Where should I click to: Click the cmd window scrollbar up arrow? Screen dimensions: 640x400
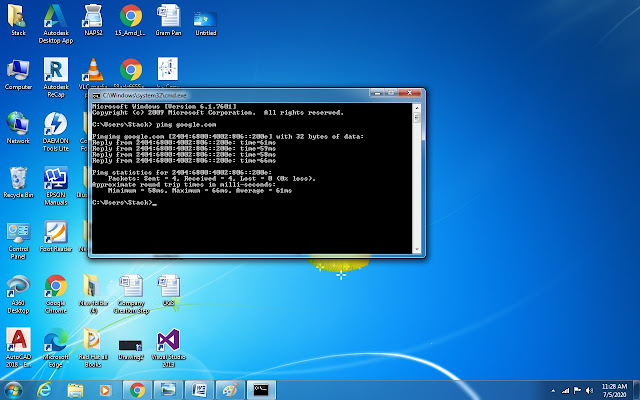coord(417,108)
